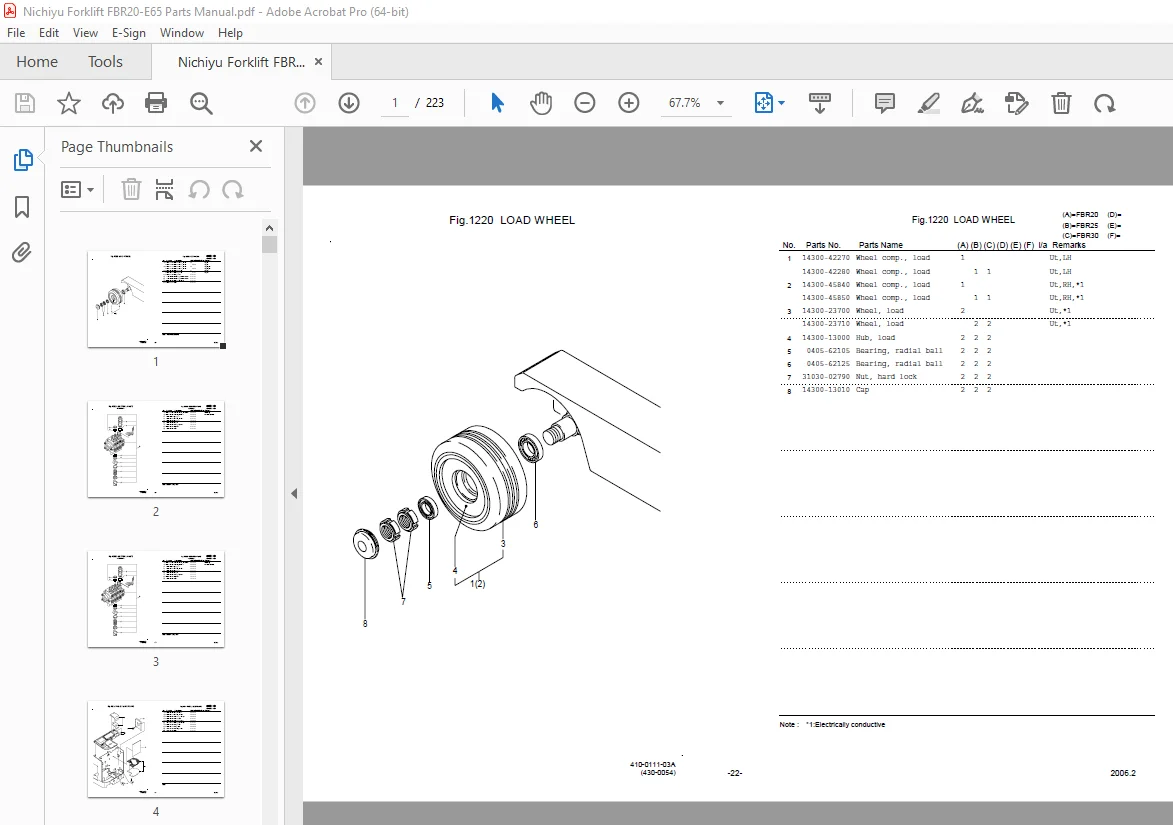Viewport: 1173px width, 825px height.
Task: Click the Electrically conductive note text
Action: point(845,725)
